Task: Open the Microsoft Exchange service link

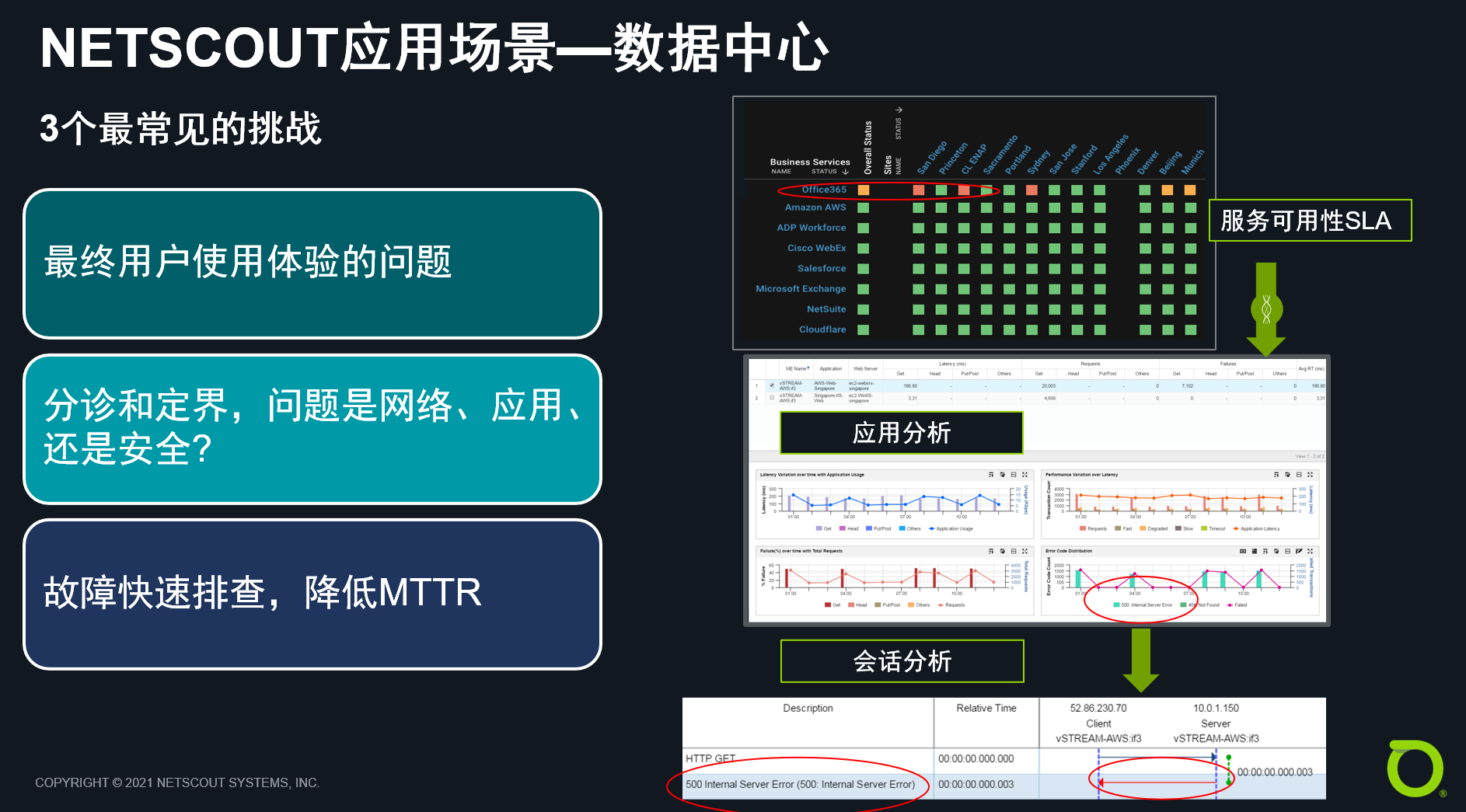Action: click(801, 288)
